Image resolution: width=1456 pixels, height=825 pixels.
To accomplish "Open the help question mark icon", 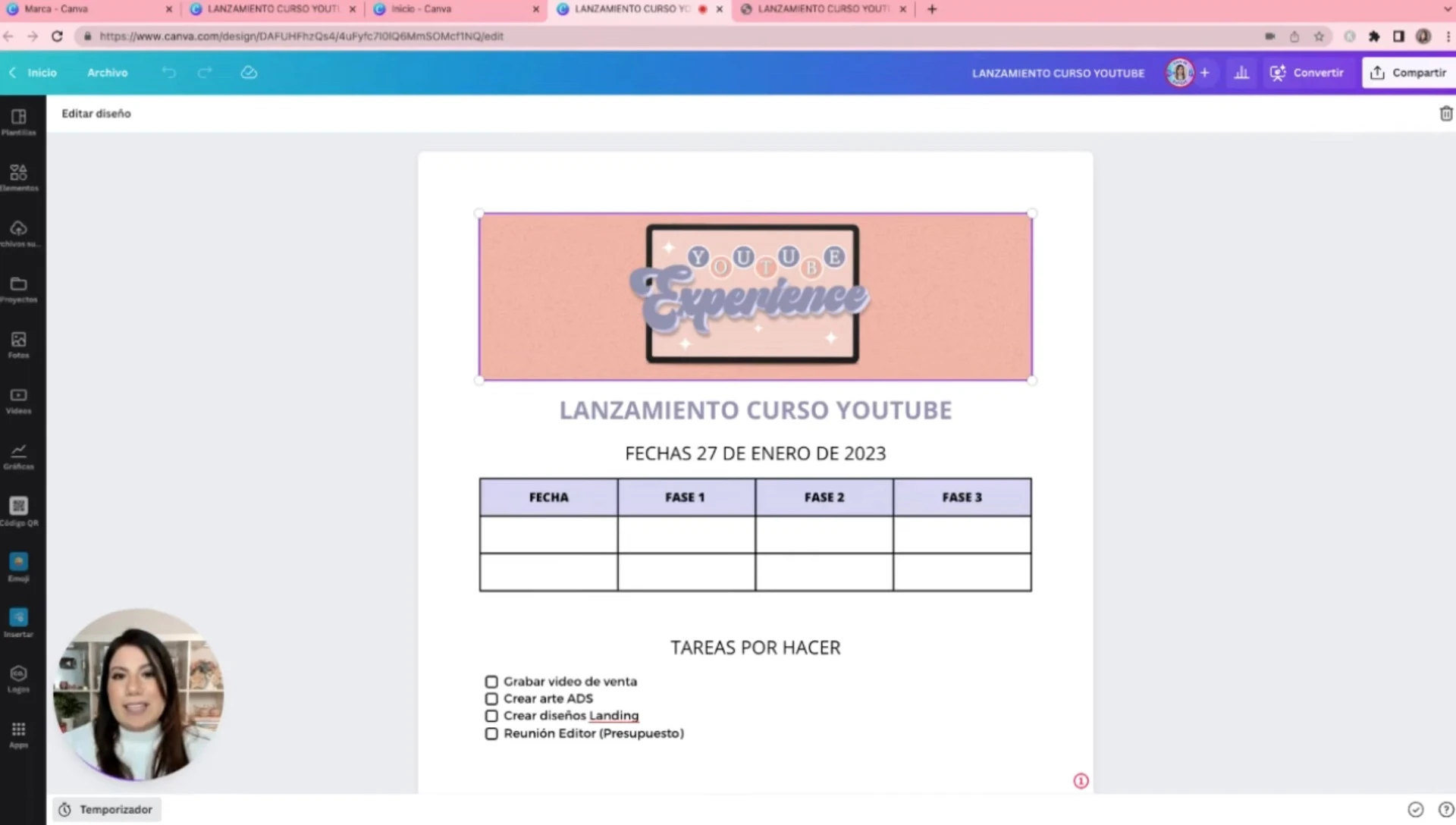I will pos(1446,810).
